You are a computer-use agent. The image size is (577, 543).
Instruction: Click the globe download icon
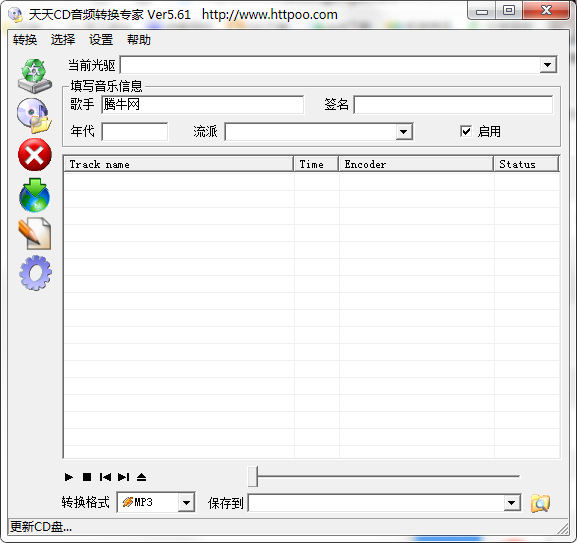[x=35, y=195]
